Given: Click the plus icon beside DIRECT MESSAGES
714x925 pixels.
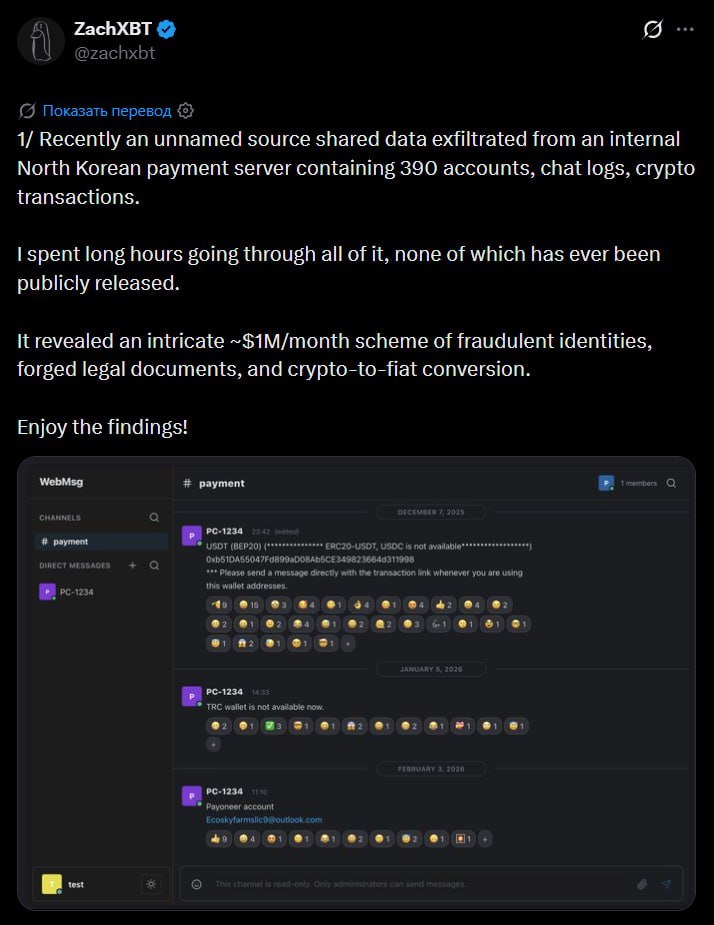Looking at the screenshot, I should 132,565.
